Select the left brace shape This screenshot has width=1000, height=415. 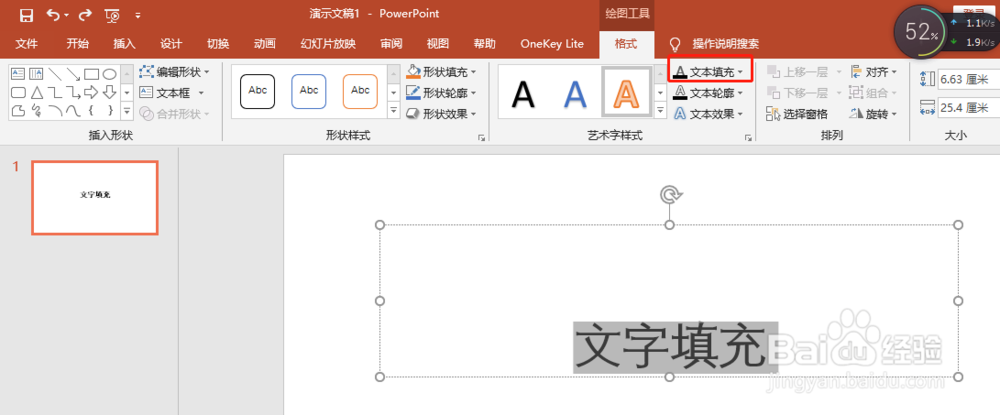pyautogui.click(x=91, y=111)
